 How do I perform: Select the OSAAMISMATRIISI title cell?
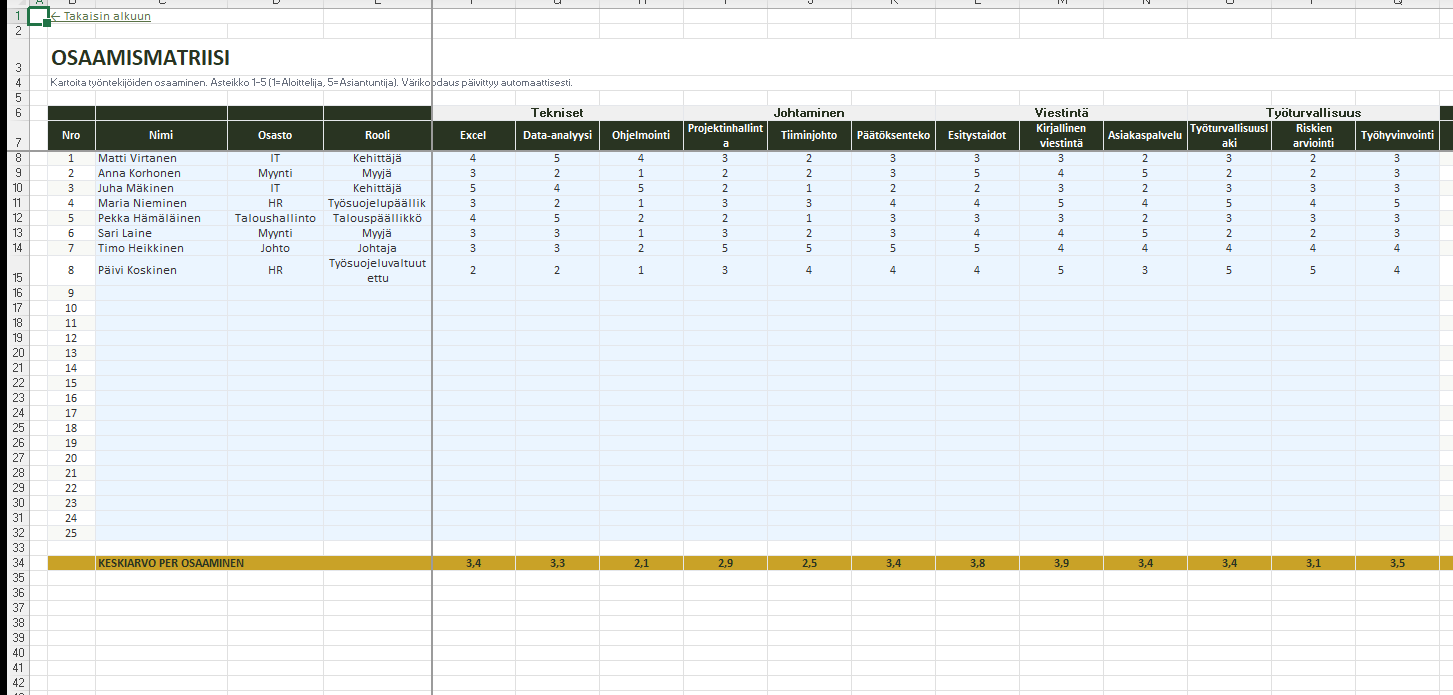(140, 59)
